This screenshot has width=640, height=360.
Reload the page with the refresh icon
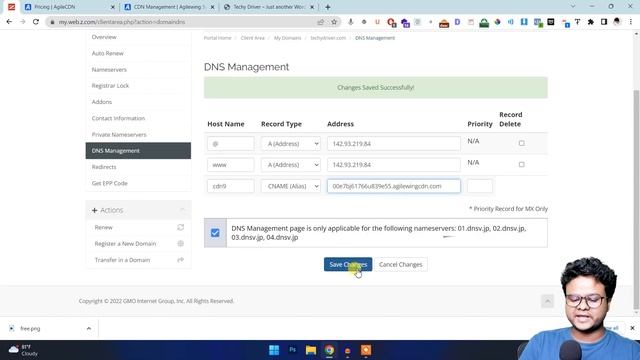pos(36,22)
